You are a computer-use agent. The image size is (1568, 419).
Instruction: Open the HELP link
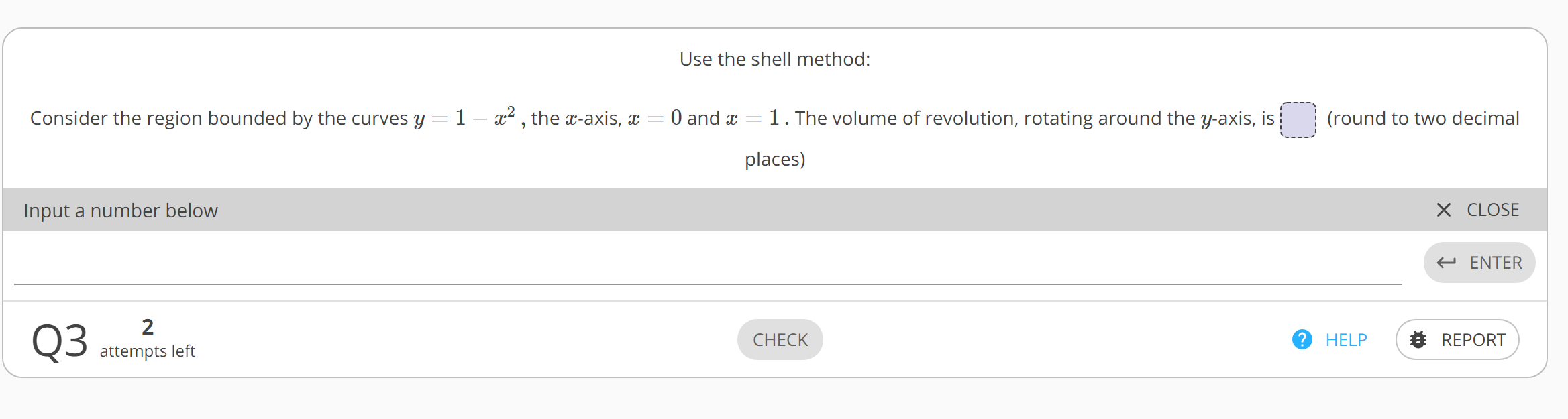pyautogui.click(x=1345, y=340)
